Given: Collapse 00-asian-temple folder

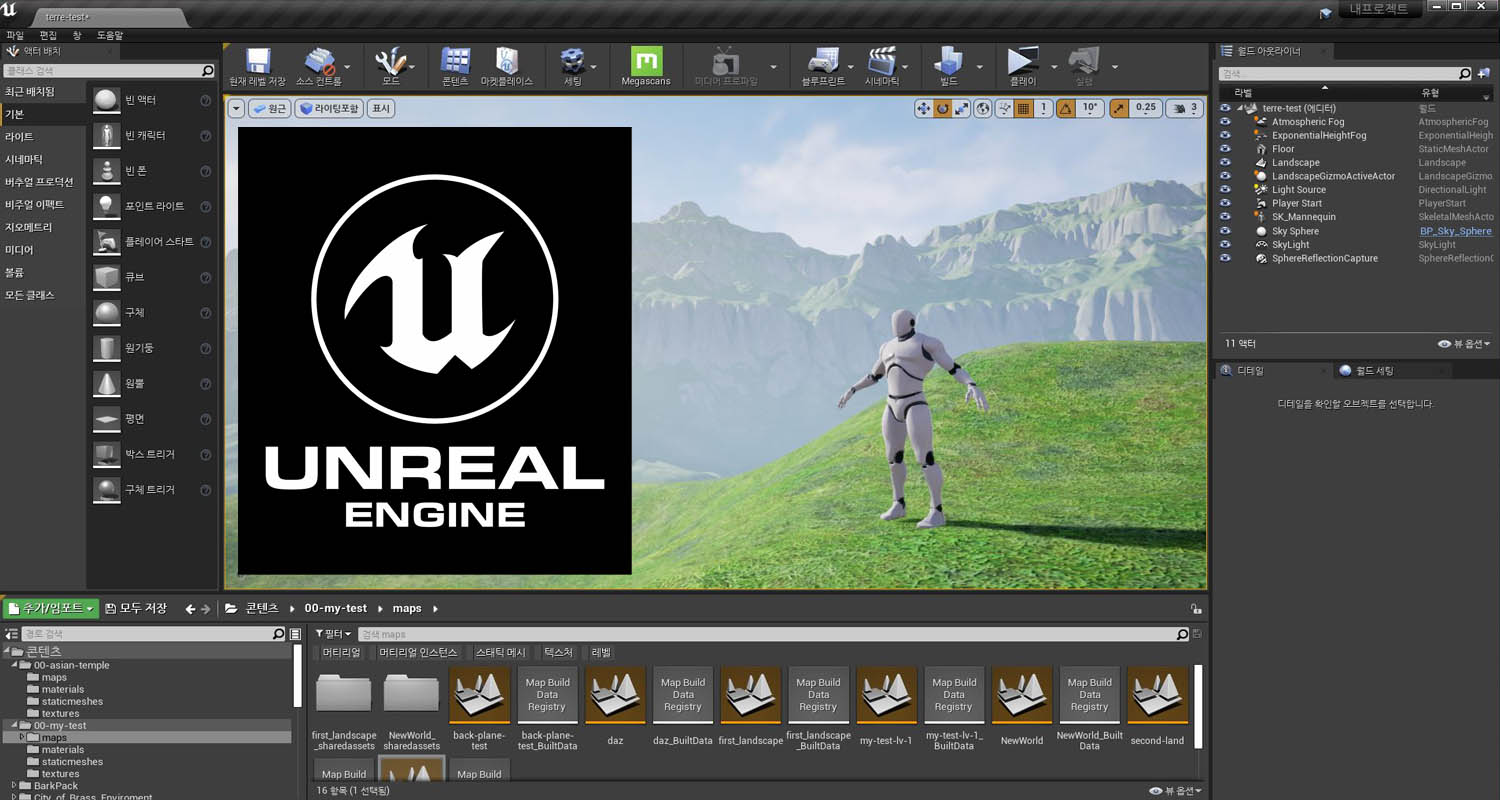Looking at the screenshot, I should point(13,665).
